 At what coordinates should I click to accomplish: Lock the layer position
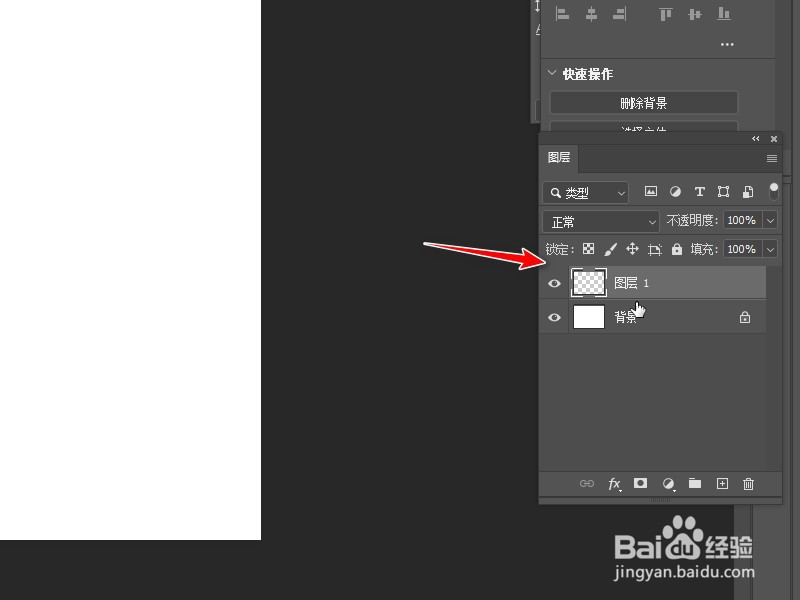coord(632,249)
